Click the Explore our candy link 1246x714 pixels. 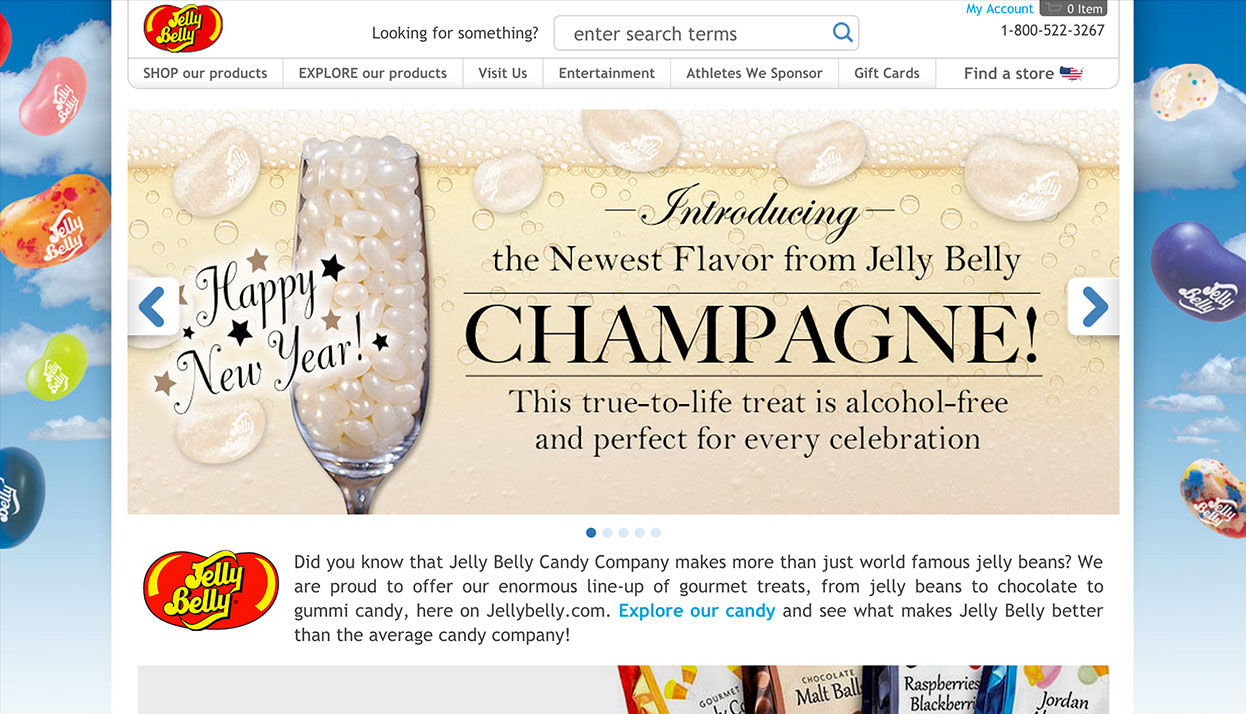(x=697, y=610)
